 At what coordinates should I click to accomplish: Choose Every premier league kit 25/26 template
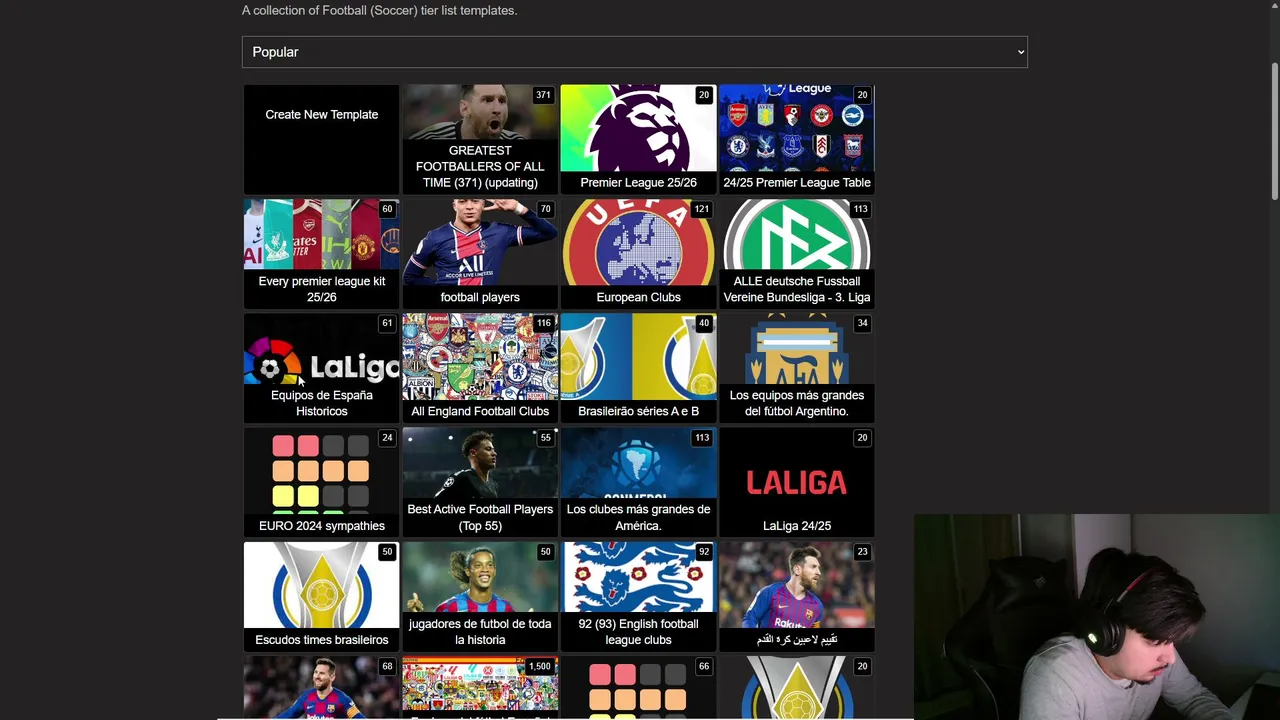tap(322, 254)
